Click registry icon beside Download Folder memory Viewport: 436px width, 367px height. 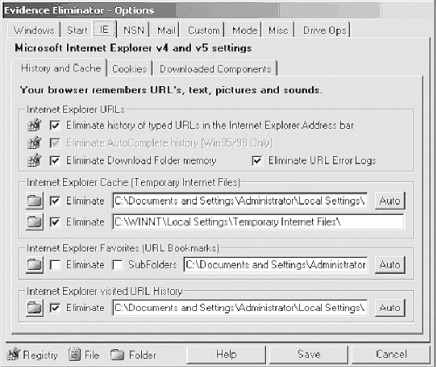tap(34, 161)
